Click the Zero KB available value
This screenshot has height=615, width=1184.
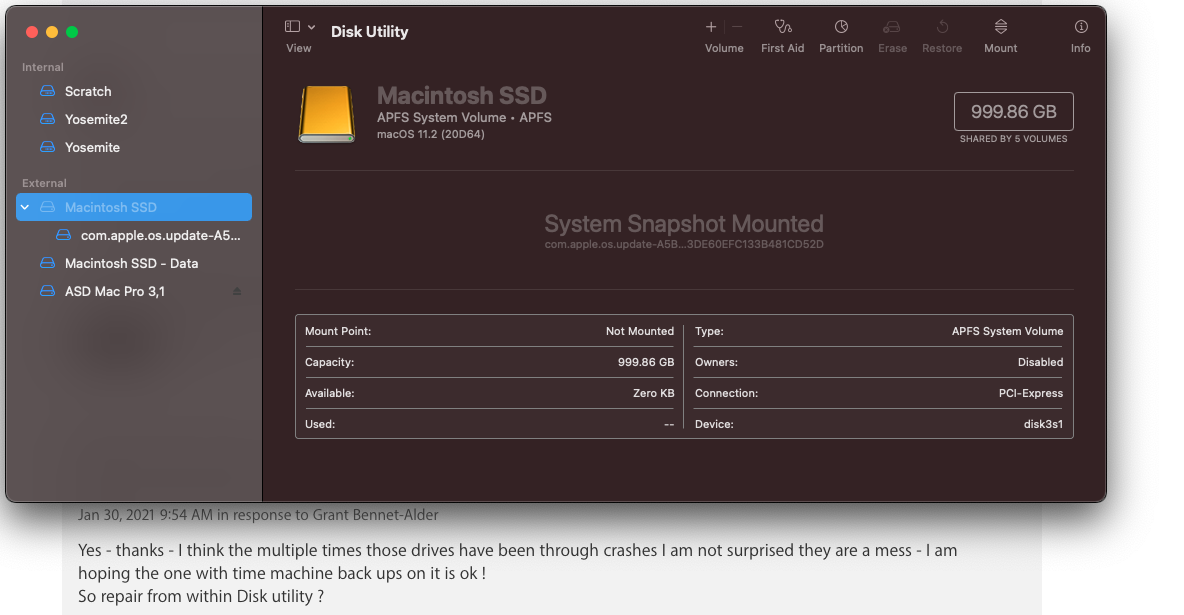click(653, 393)
